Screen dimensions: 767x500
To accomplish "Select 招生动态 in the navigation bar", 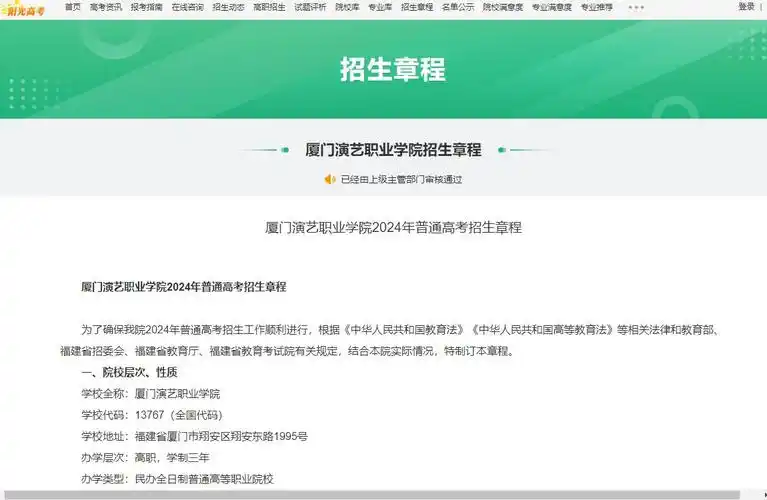I will 228,7.
